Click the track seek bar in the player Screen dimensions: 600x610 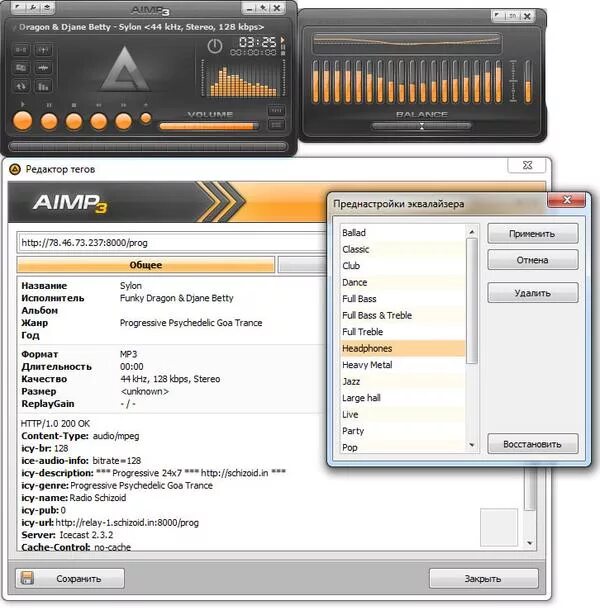point(148,147)
